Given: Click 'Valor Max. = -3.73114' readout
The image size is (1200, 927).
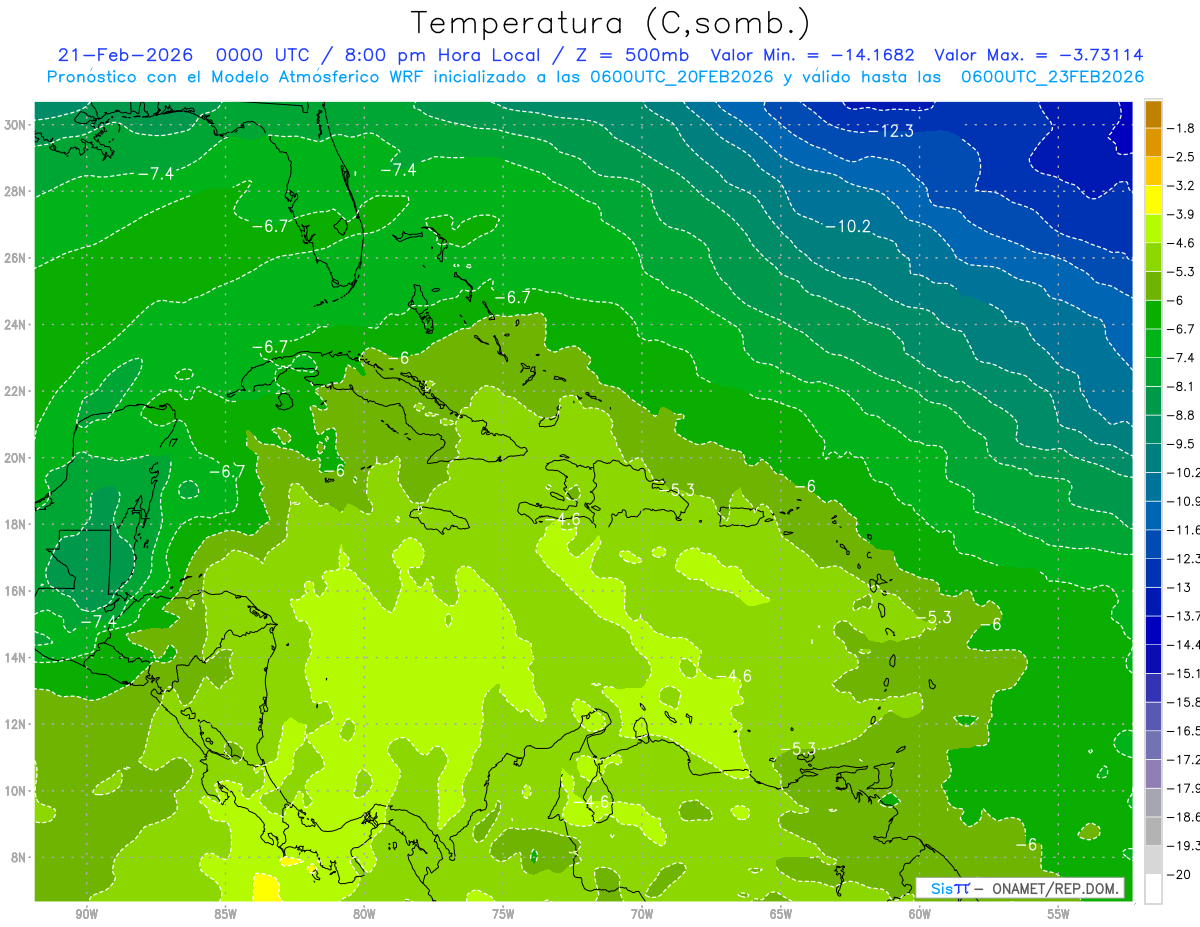Looking at the screenshot, I should coord(1039,55).
